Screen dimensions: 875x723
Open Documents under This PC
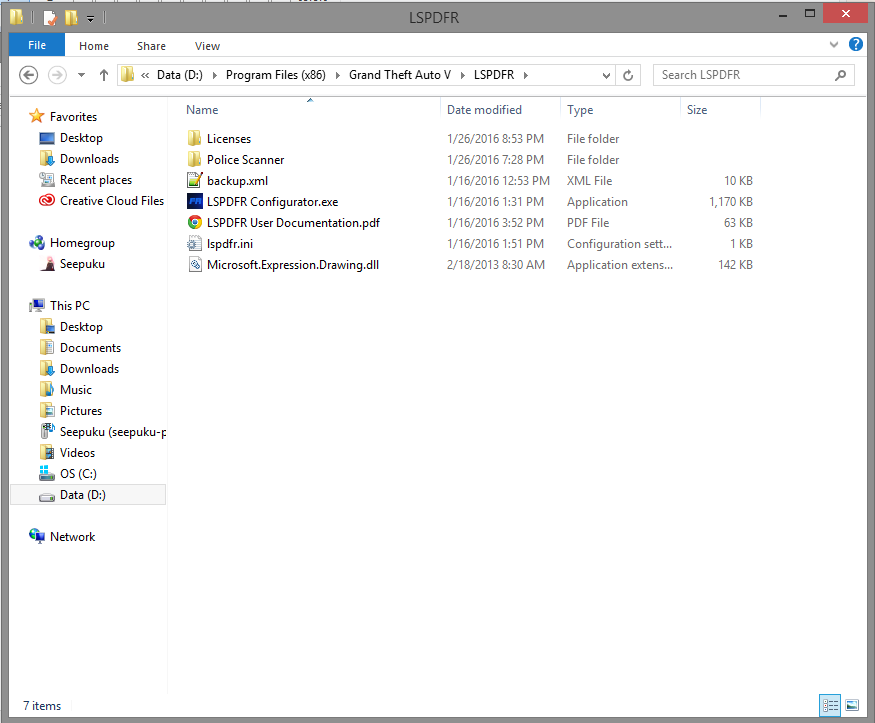coord(90,348)
